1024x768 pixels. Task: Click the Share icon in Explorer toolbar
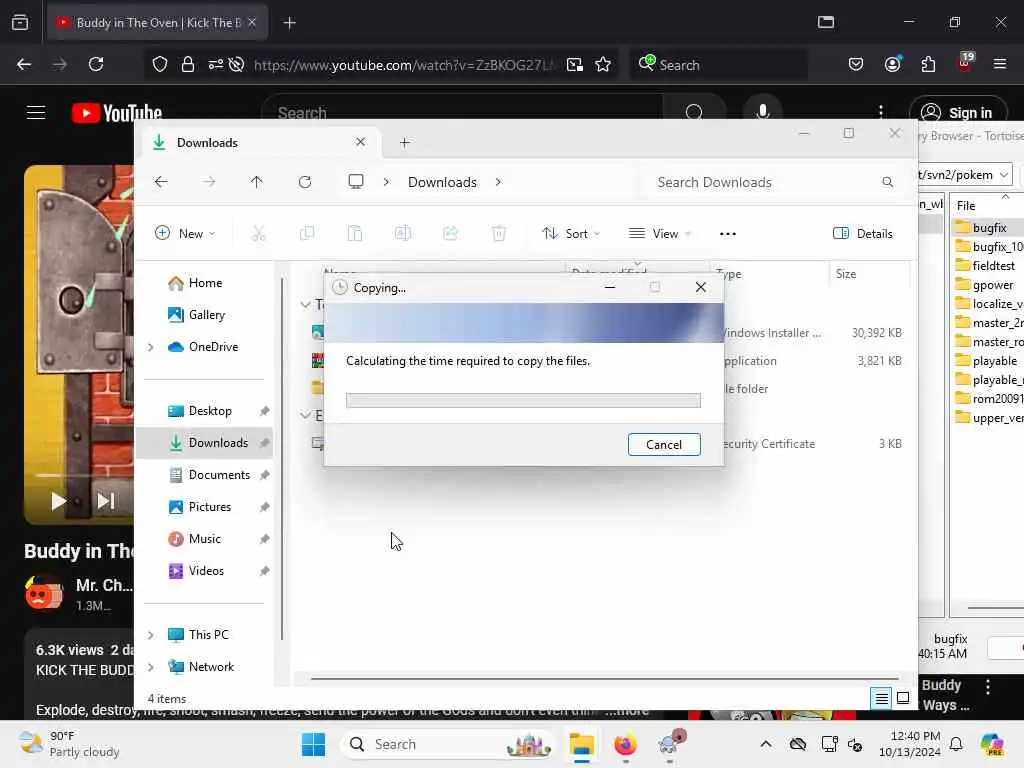tap(451, 234)
